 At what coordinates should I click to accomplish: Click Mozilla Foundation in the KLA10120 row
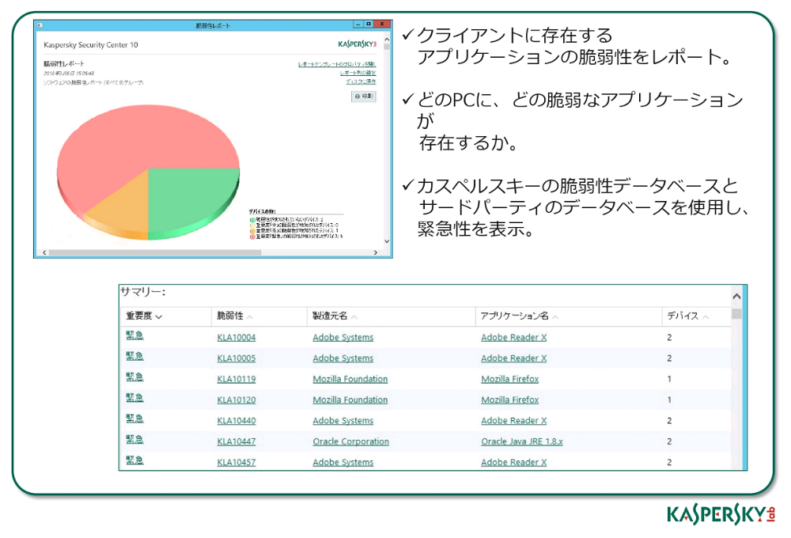click(x=350, y=400)
